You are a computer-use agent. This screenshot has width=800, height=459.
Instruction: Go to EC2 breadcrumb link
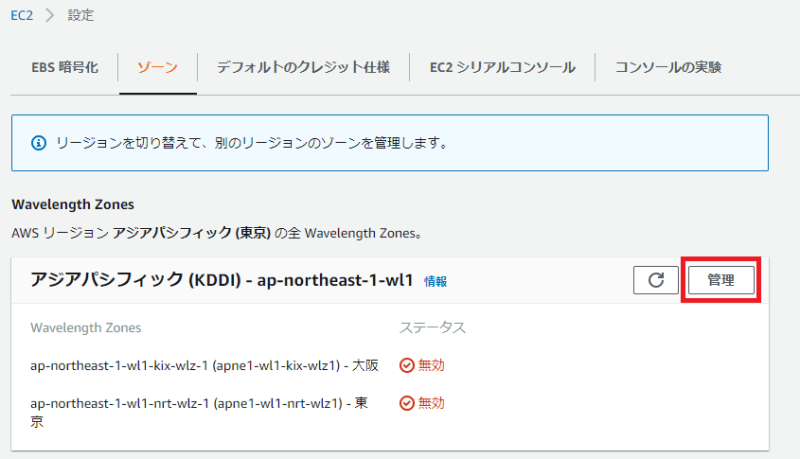click(22, 16)
